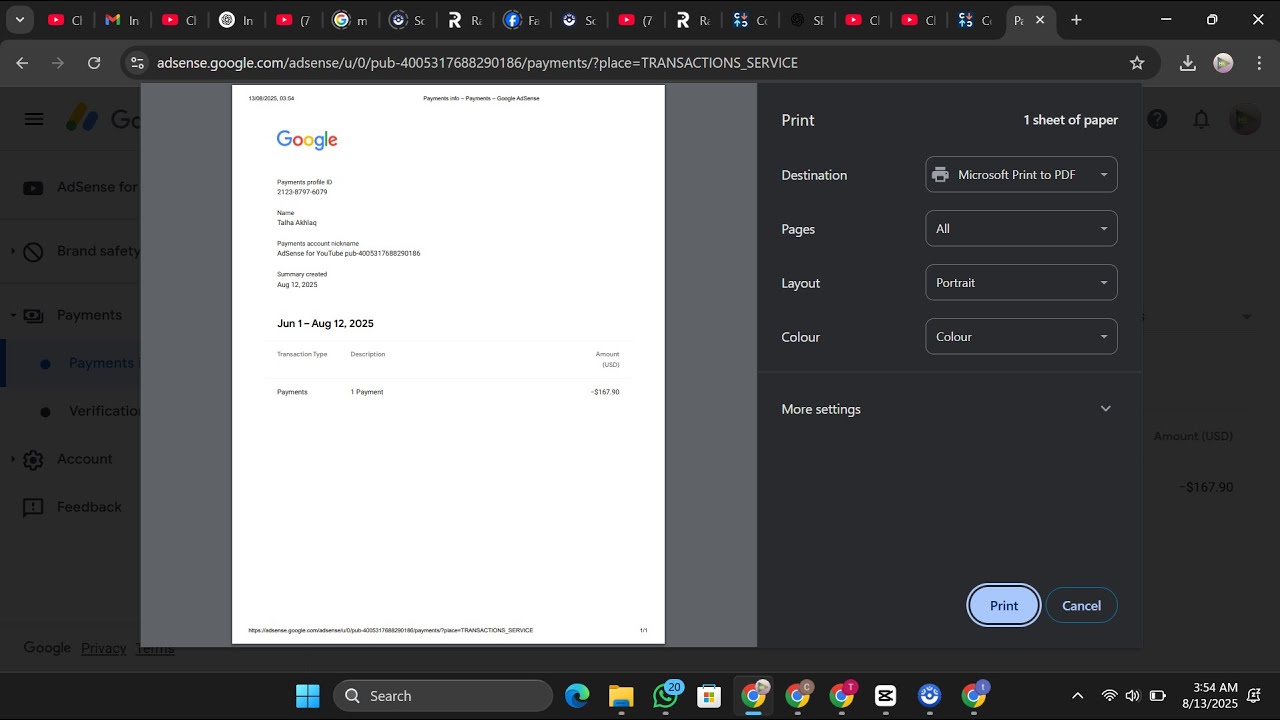
Task: Go back to the previous page
Action: (22, 63)
